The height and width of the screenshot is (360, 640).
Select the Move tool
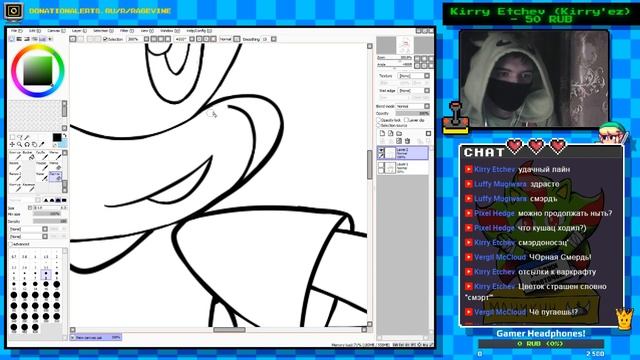pyautogui.click(x=12, y=144)
